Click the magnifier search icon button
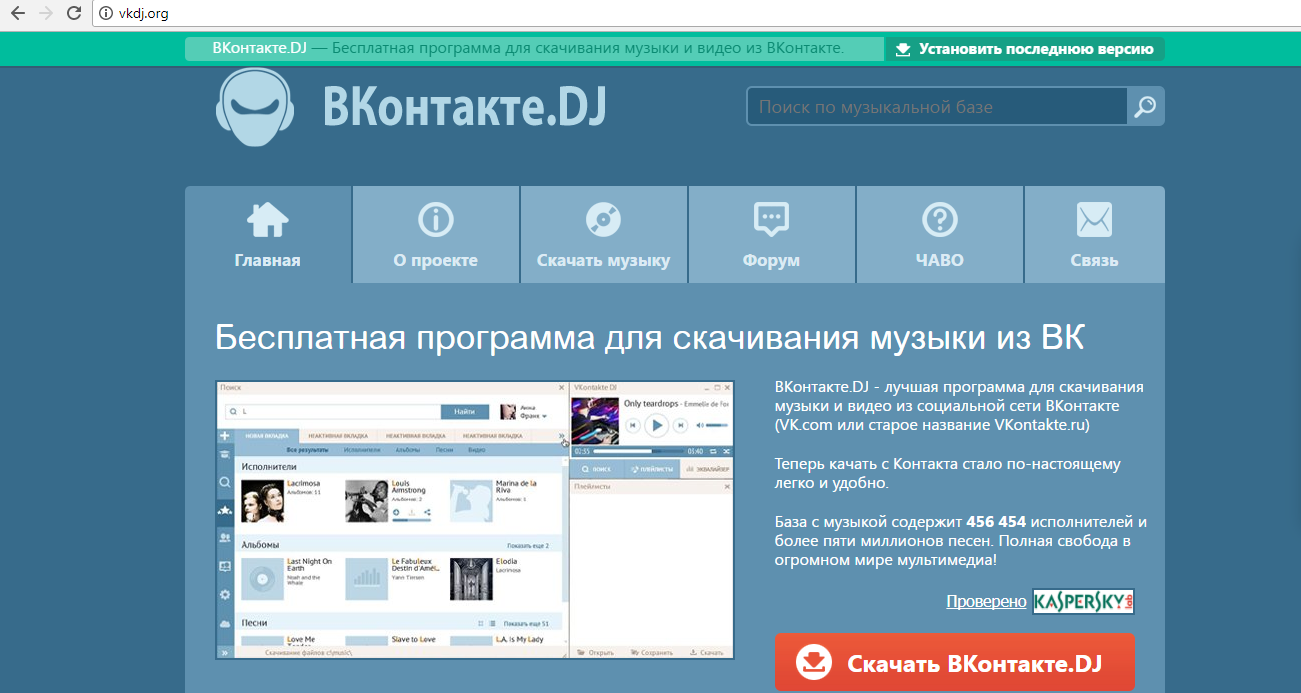 coord(1145,106)
